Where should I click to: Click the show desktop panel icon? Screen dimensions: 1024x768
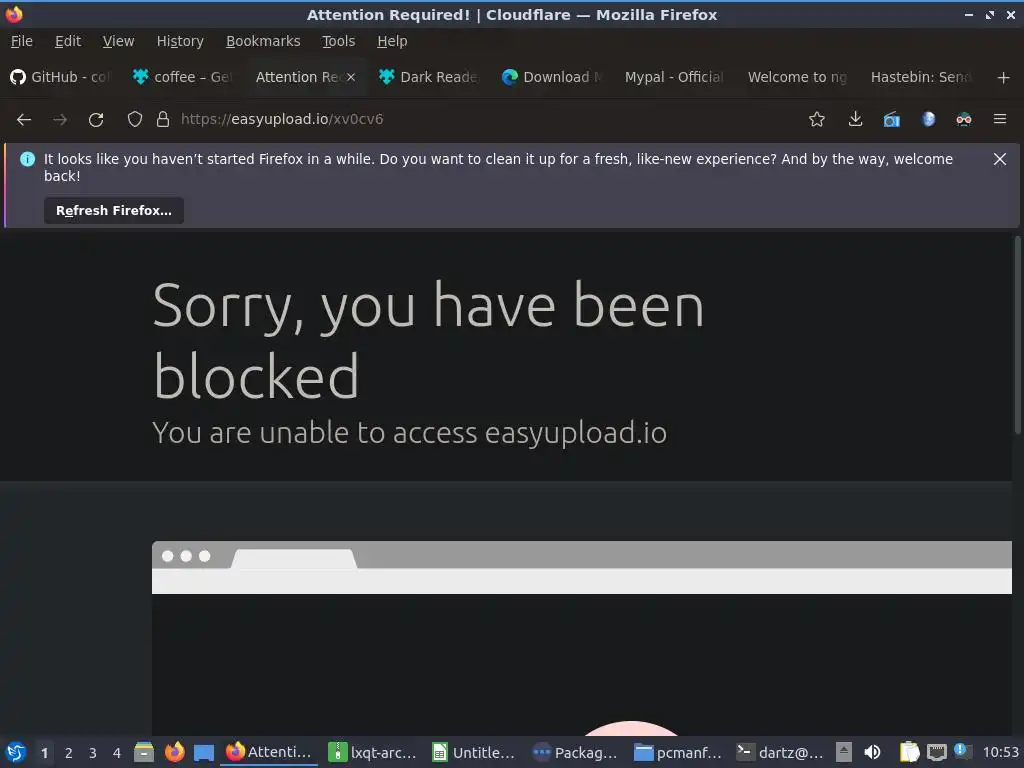[x=204, y=753]
